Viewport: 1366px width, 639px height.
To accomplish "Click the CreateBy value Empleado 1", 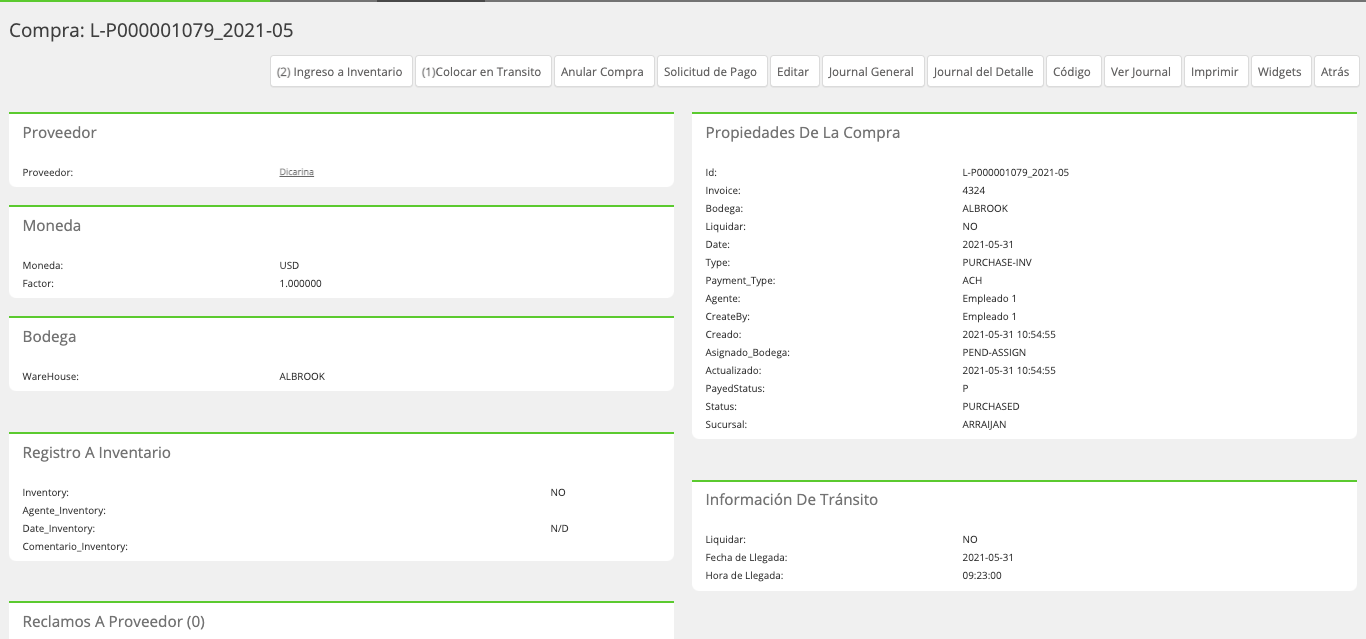I will [989, 316].
